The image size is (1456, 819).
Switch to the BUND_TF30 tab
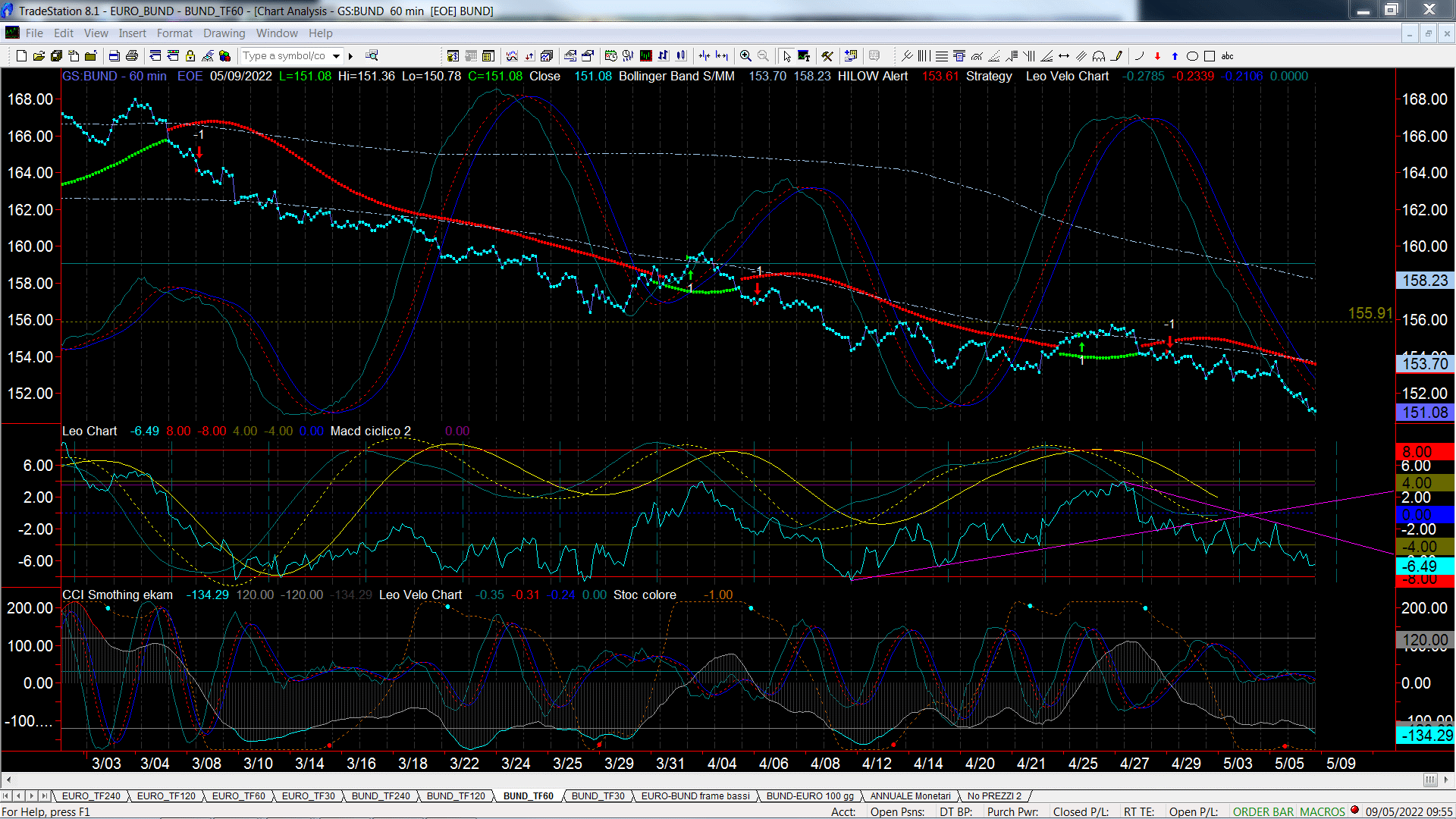coord(598,796)
